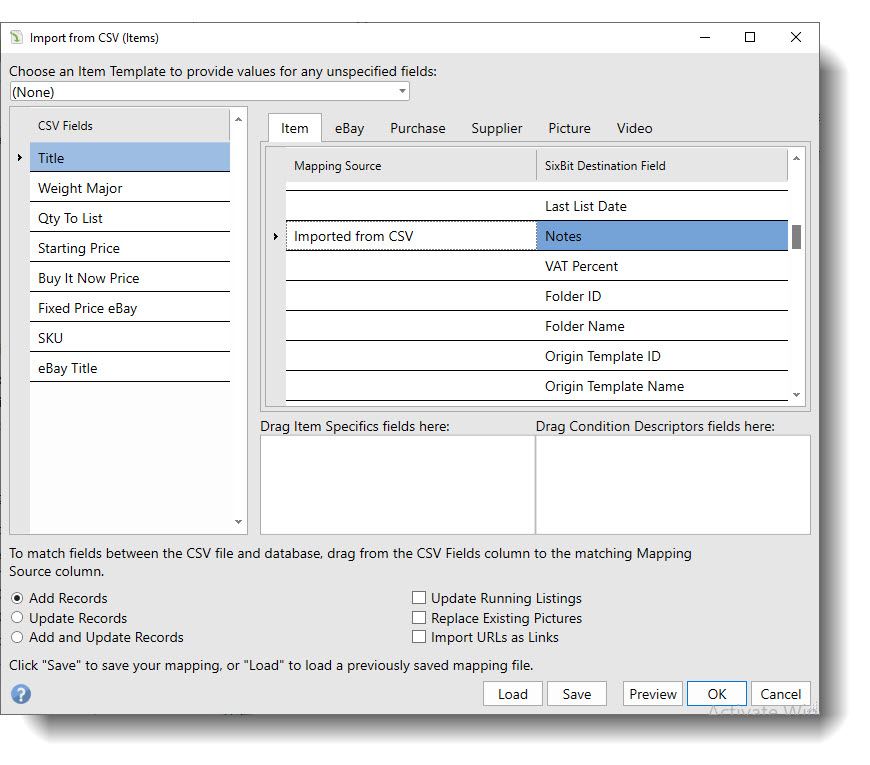Screen dimensions: 870x765
Task: Click the Preview button
Action: [x=652, y=693]
